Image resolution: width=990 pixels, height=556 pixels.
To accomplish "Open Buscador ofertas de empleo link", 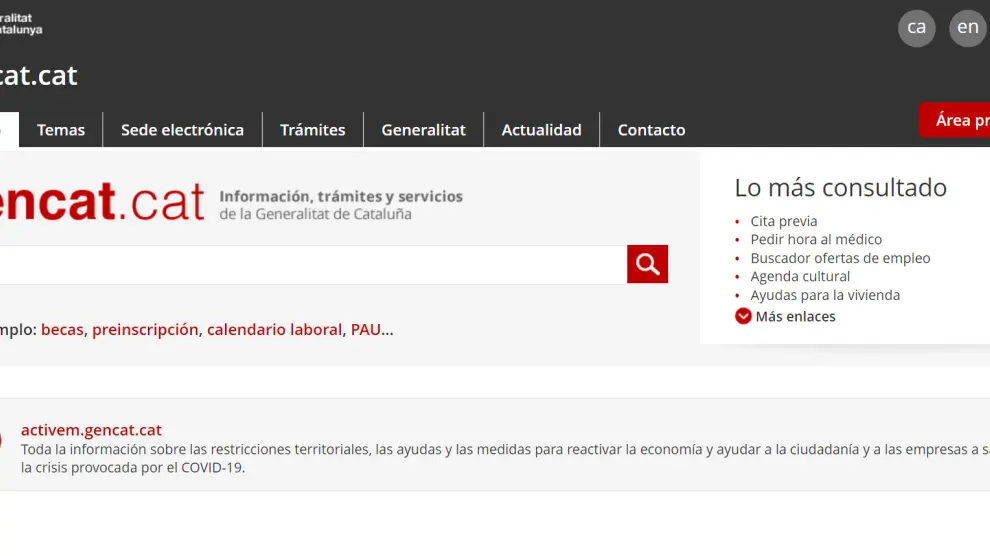I will coord(840,258).
